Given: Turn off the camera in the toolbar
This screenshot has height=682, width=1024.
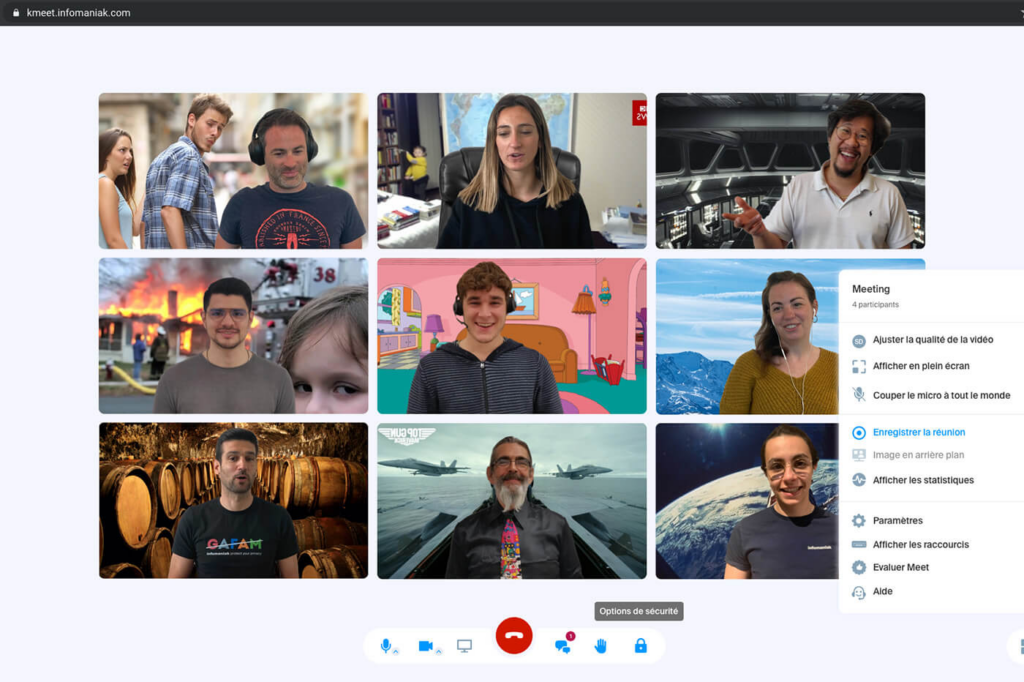Looking at the screenshot, I should point(425,646).
